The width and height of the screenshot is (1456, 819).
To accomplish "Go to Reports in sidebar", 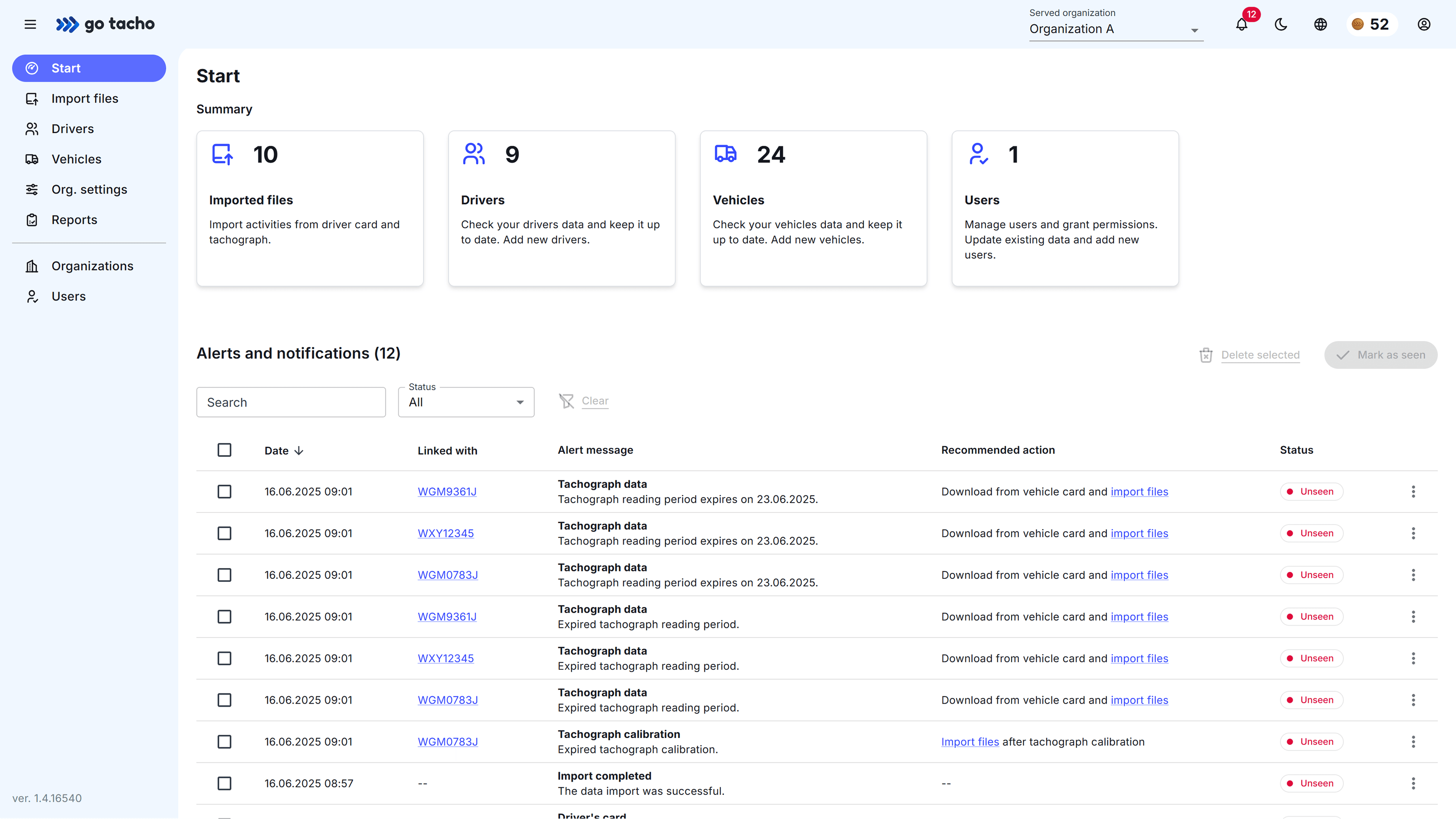I will 74,220.
